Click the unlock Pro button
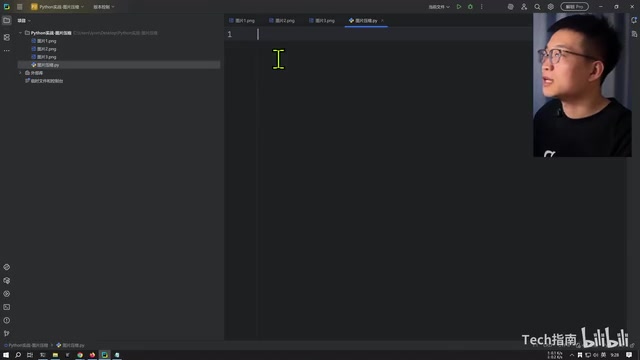Viewport: 640px width, 360px height. click(x=574, y=7)
